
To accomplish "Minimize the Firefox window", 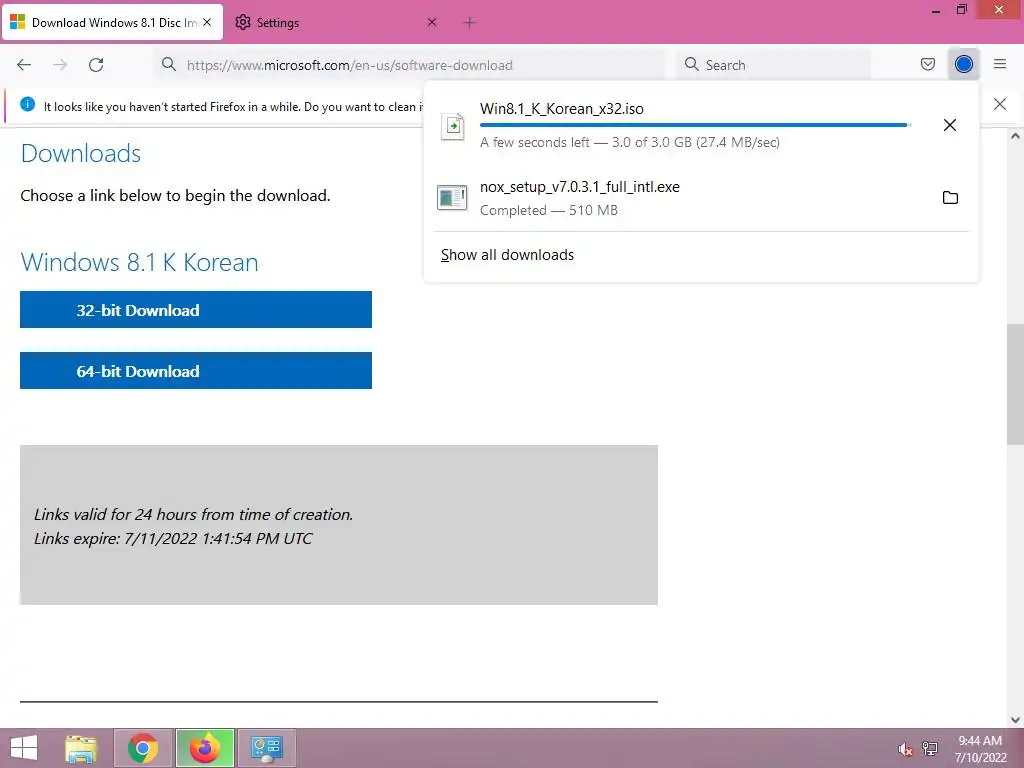I will coord(935,10).
